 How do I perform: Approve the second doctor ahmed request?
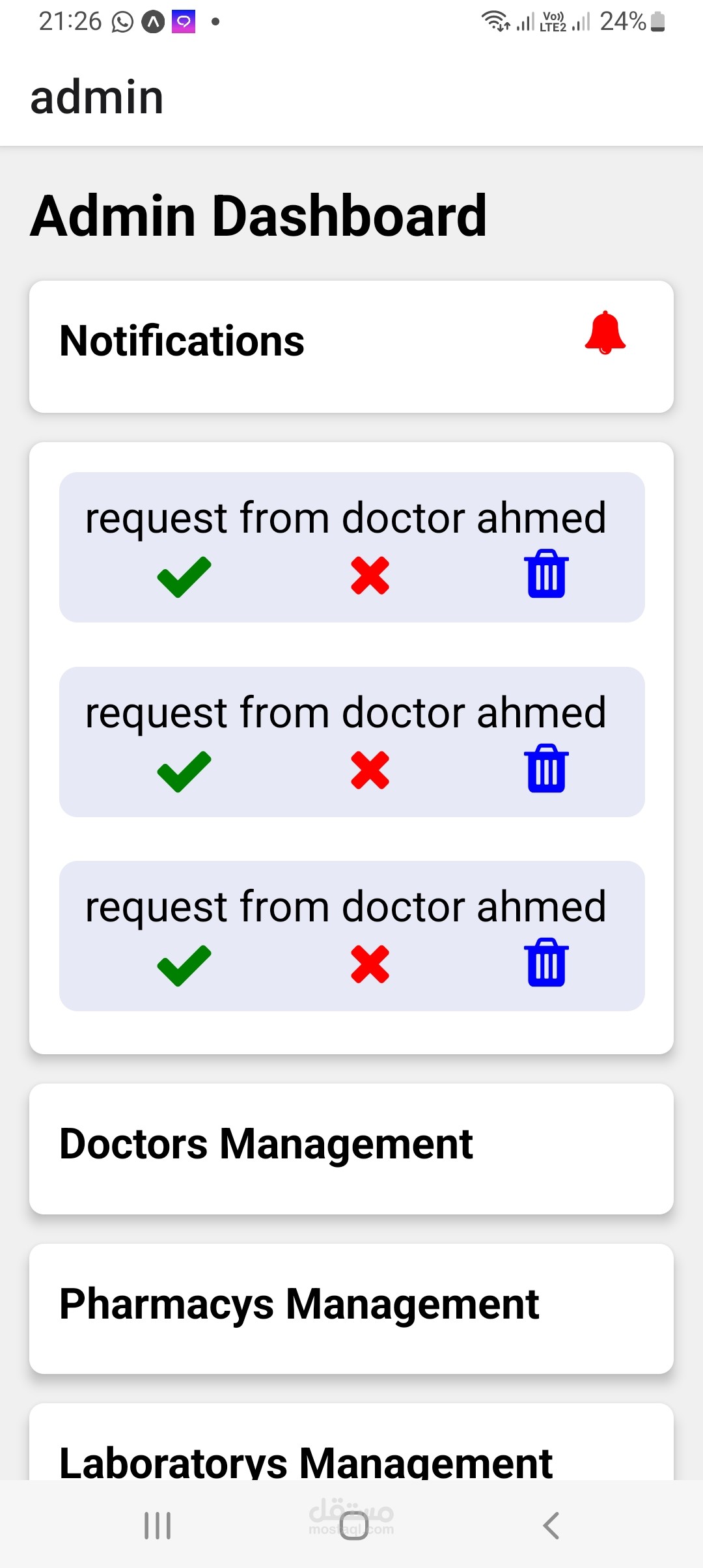[184, 771]
